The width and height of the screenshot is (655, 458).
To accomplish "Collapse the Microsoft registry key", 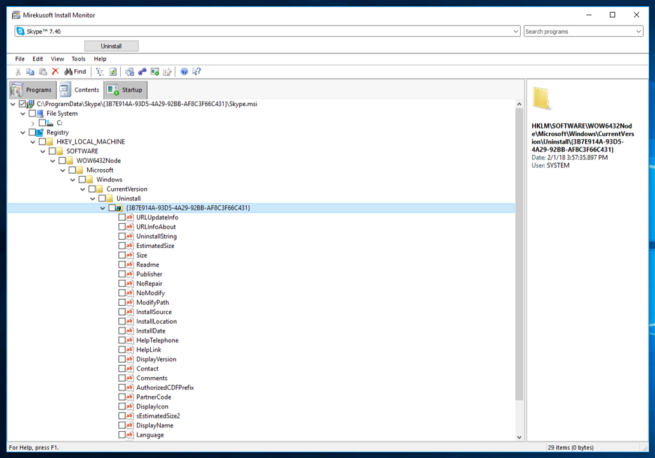I will (x=63, y=170).
